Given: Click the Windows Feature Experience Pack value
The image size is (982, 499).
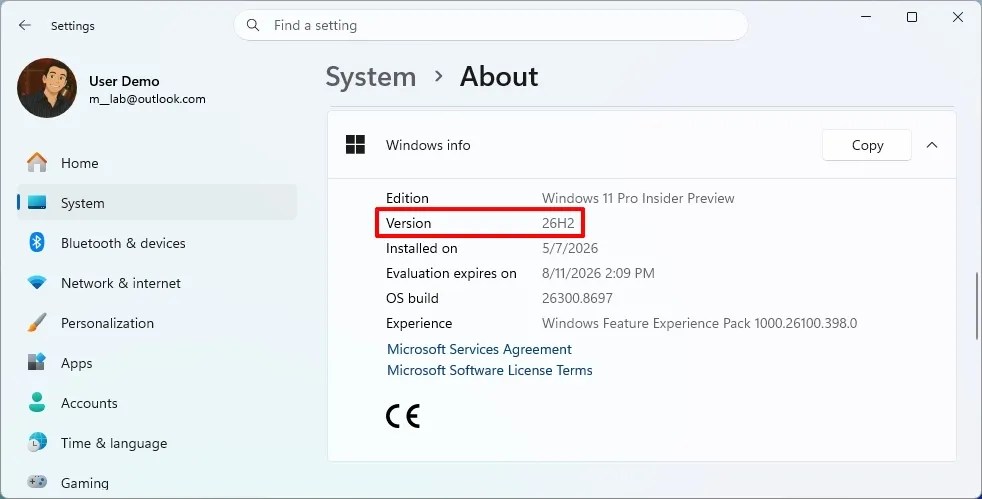Looking at the screenshot, I should (x=700, y=324).
